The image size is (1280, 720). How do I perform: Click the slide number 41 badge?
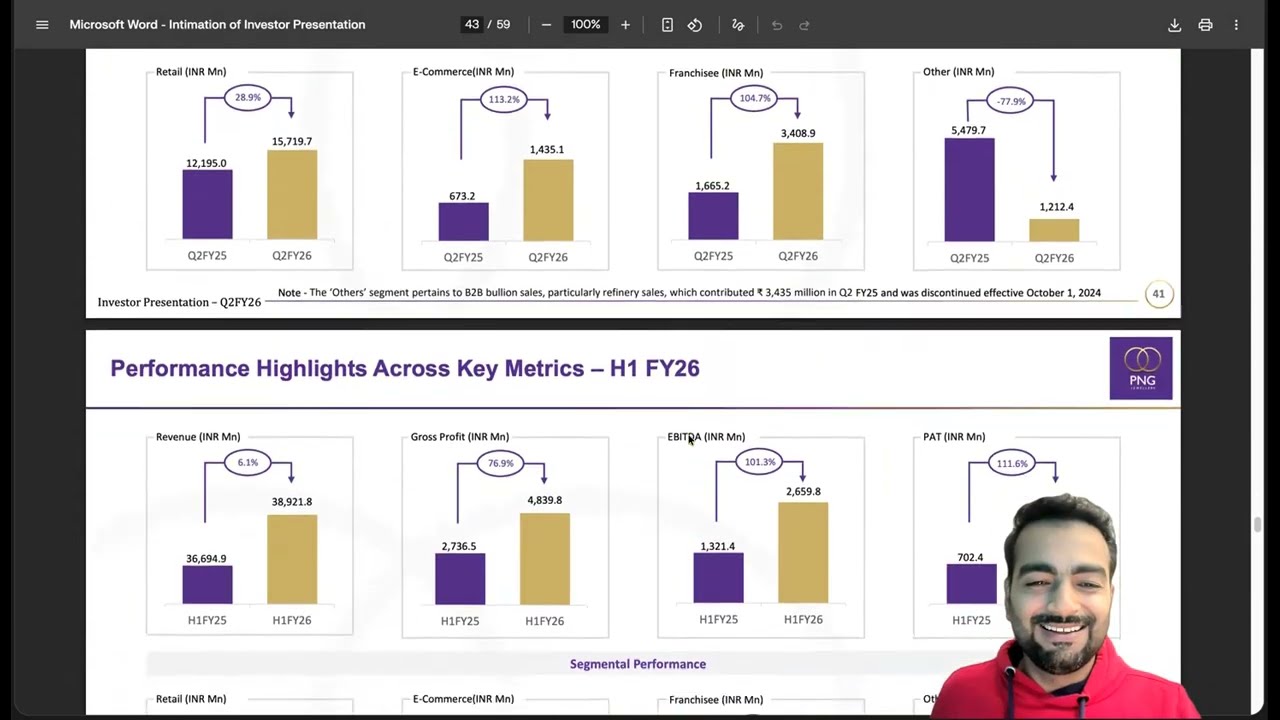tap(1158, 294)
